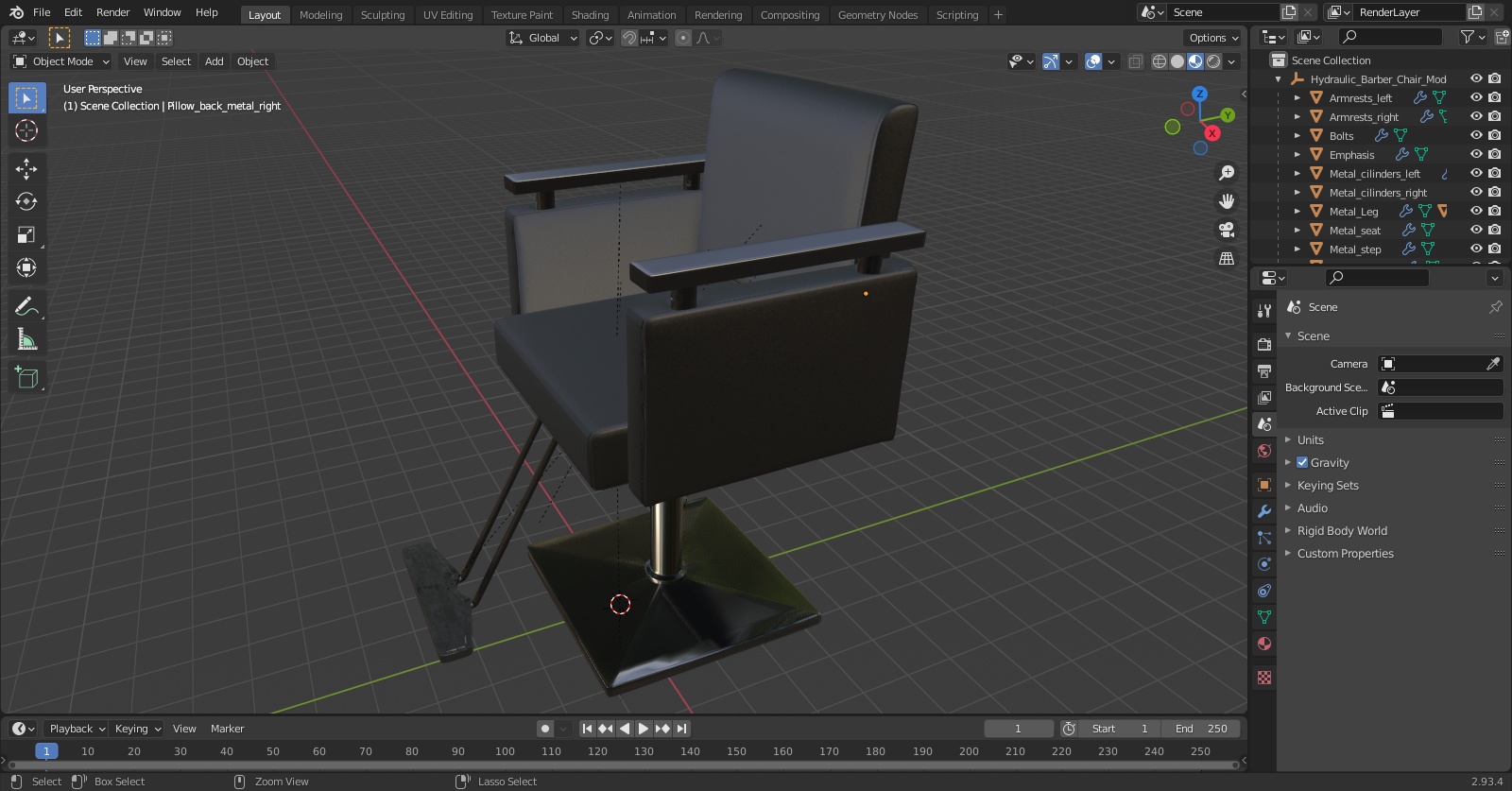
Task: Click Marker in timeline header
Action: coord(227,729)
